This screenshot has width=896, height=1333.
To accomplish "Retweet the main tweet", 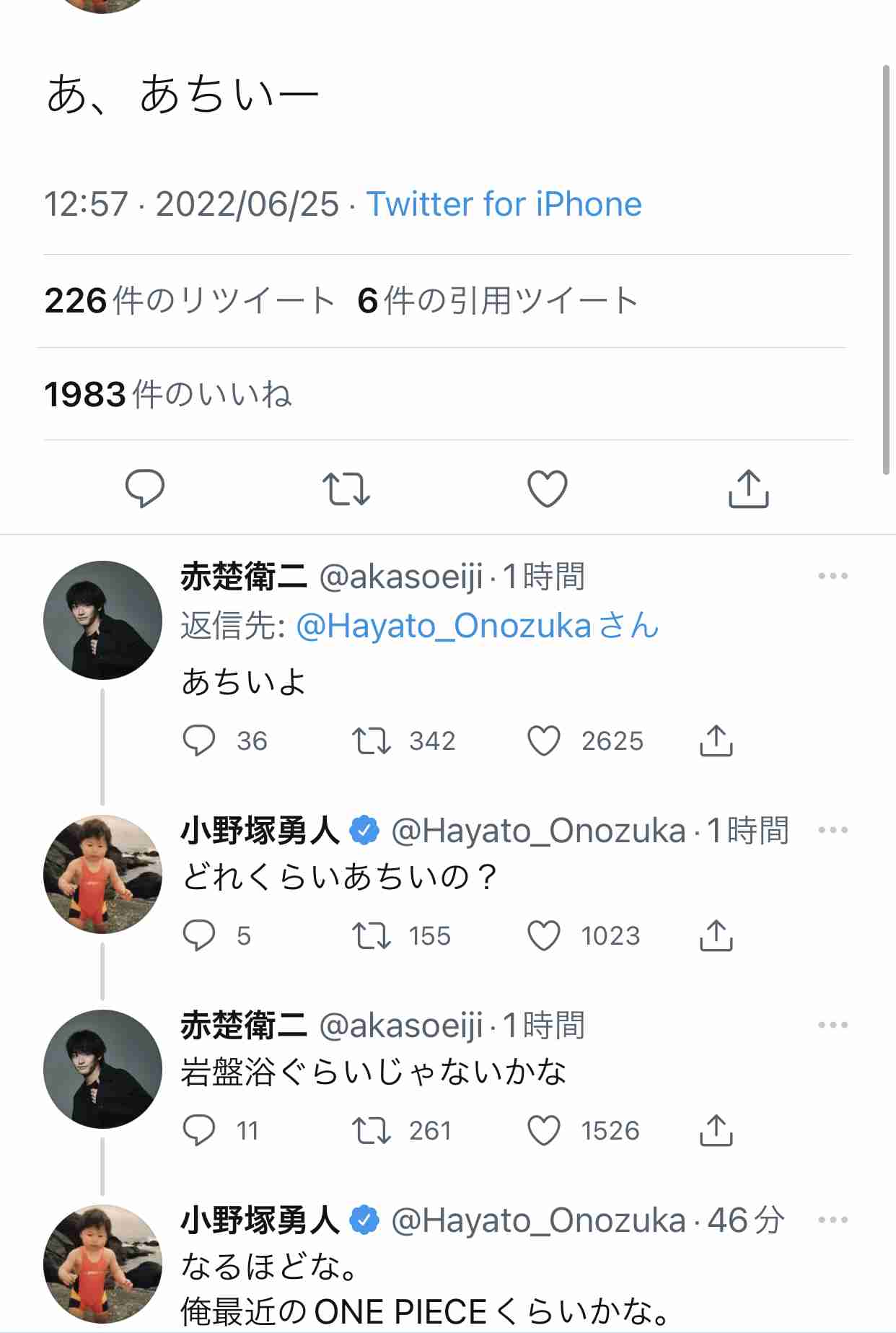I will coord(346,489).
